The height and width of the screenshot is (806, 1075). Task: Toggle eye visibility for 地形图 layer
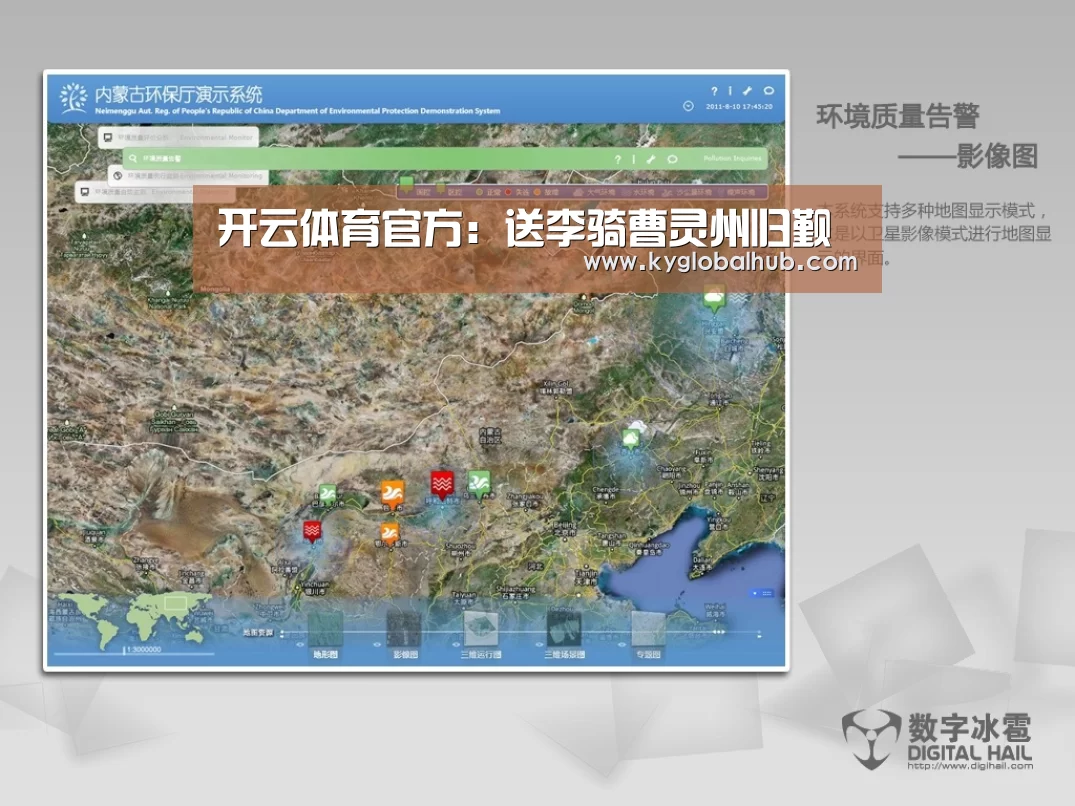(x=300, y=645)
